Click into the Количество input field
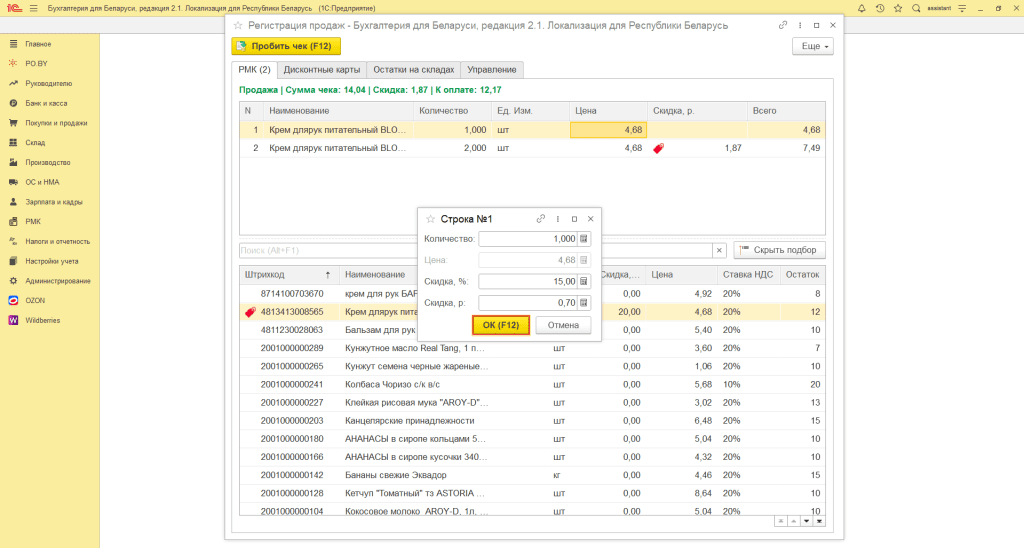 [x=528, y=239]
